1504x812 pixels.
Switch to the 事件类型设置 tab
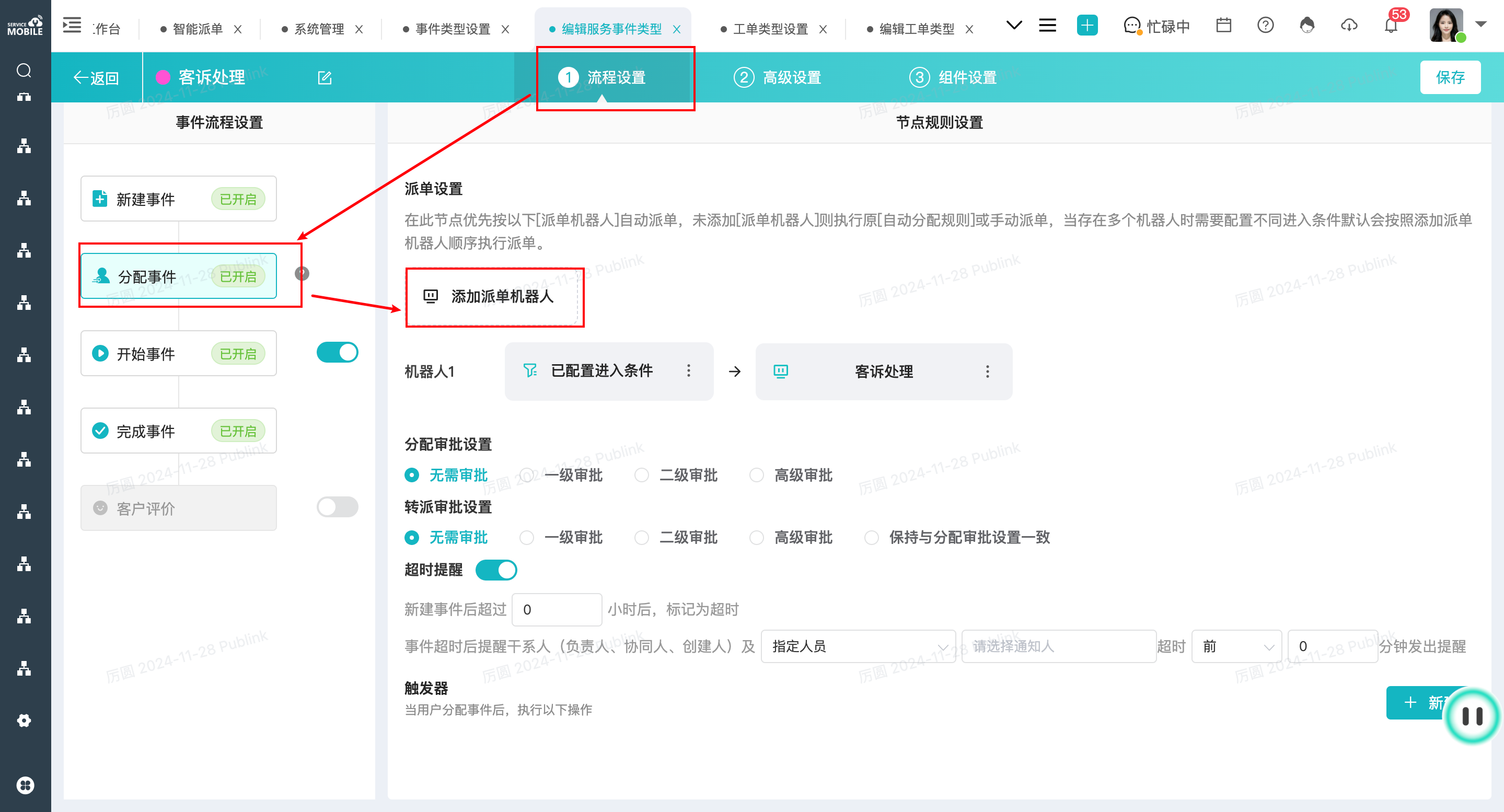pyautogui.click(x=453, y=29)
